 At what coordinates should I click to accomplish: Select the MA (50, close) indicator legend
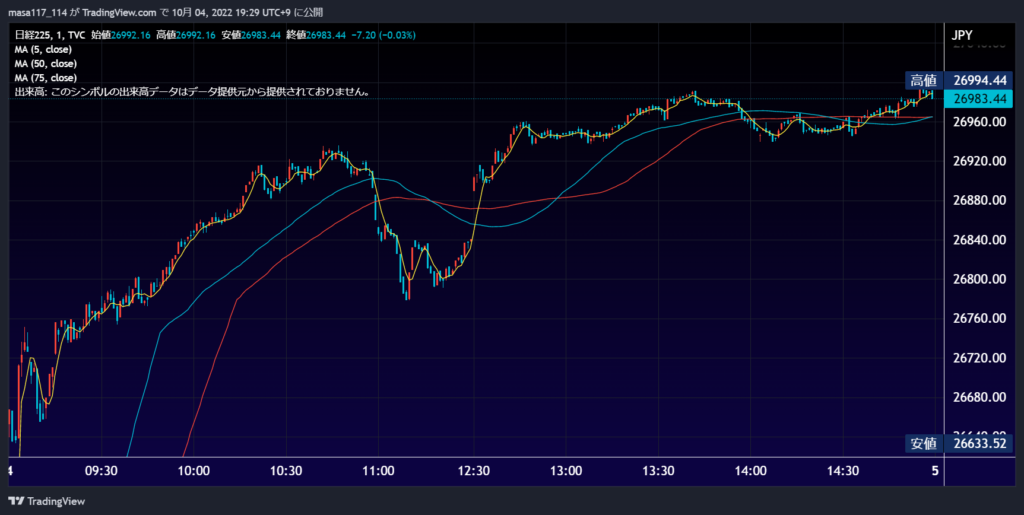pyautogui.click(x=46, y=64)
